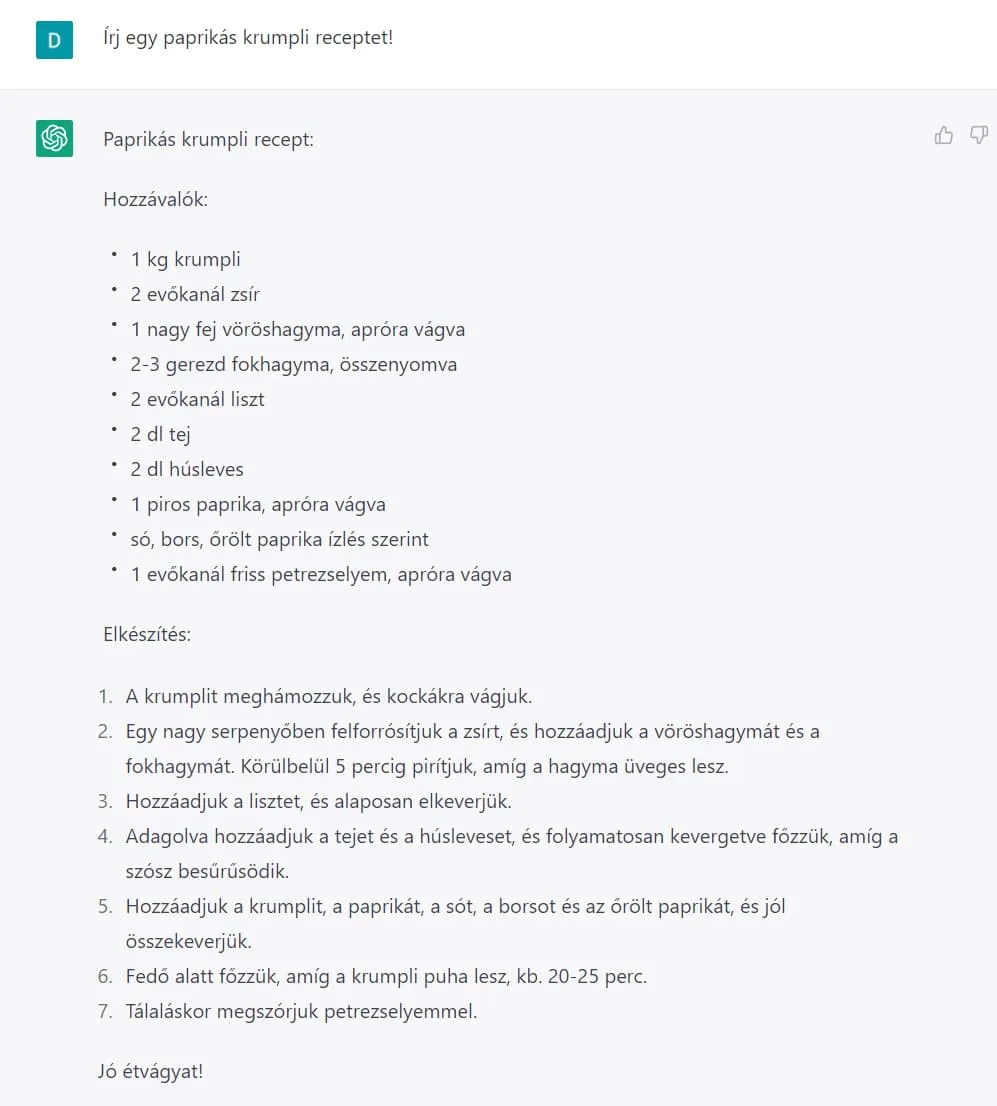Click the green ChatGPT logo avatar
Screen dimensions: 997x1106
54,138
